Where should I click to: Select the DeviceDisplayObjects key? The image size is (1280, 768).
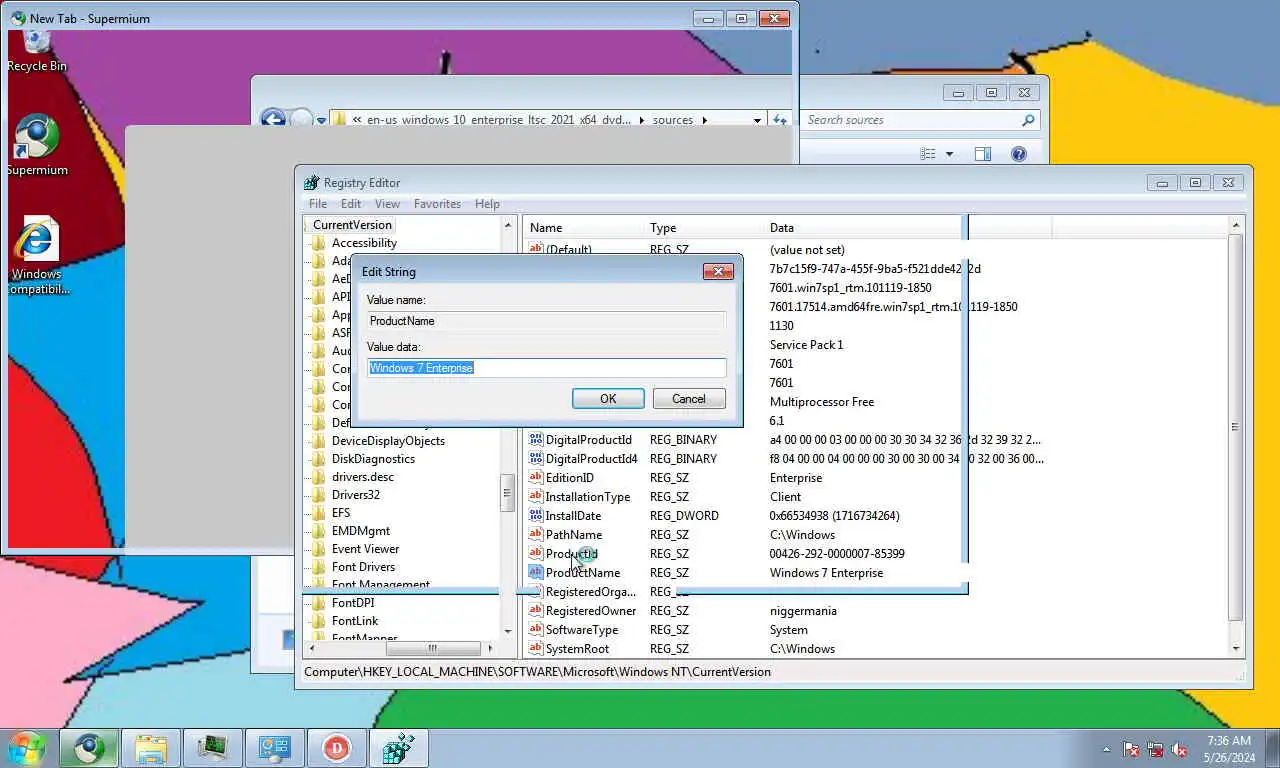tap(388, 441)
